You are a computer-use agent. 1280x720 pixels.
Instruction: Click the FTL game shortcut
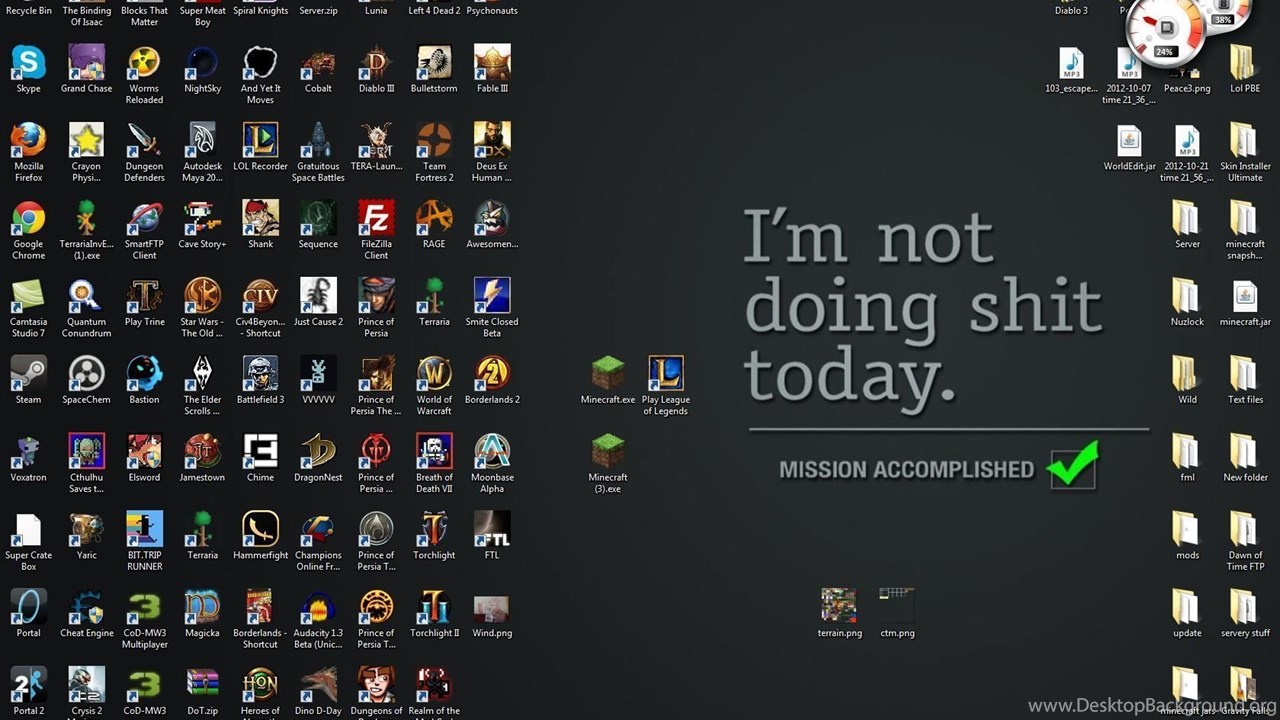point(492,530)
